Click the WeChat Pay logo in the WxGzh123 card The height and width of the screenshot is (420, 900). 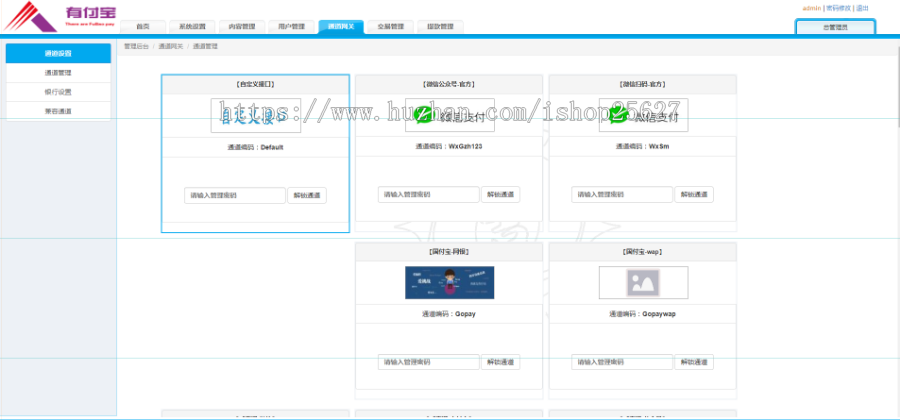click(x=449, y=115)
